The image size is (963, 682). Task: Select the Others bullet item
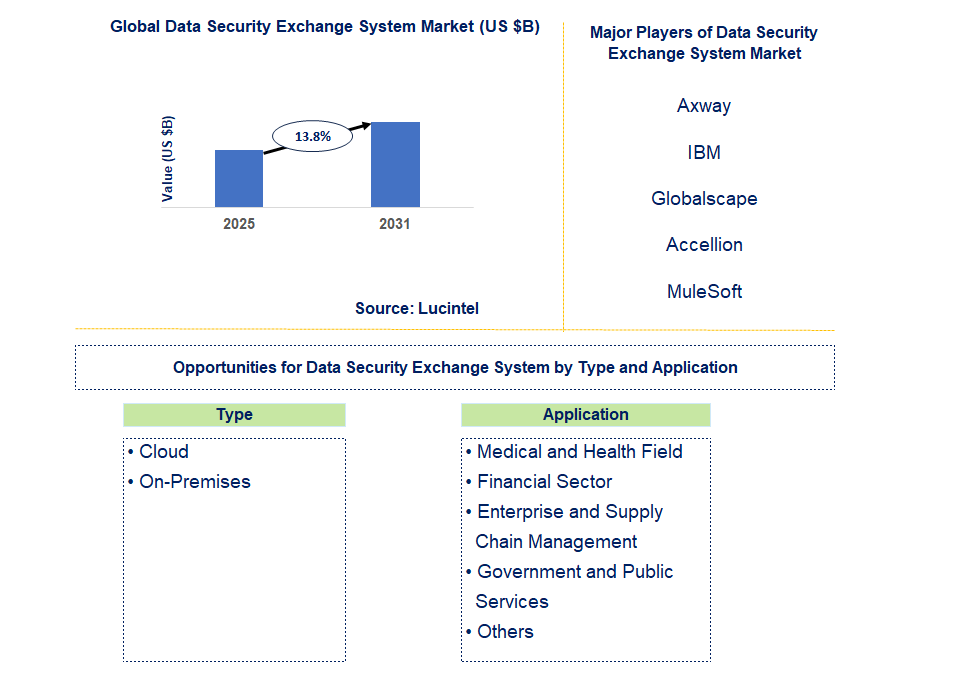[499, 632]
